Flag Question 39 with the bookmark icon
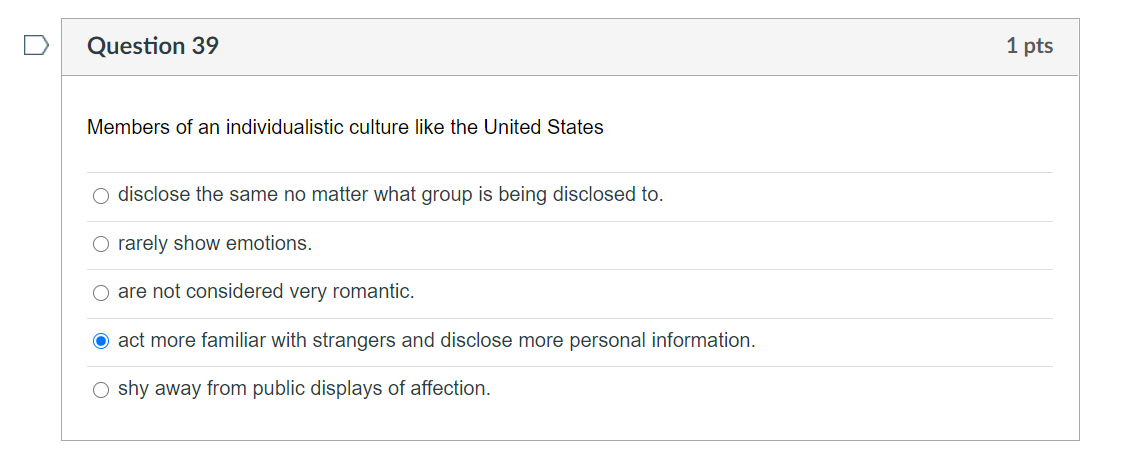Viewport: 1121px width, 469px height. [35, 46]
